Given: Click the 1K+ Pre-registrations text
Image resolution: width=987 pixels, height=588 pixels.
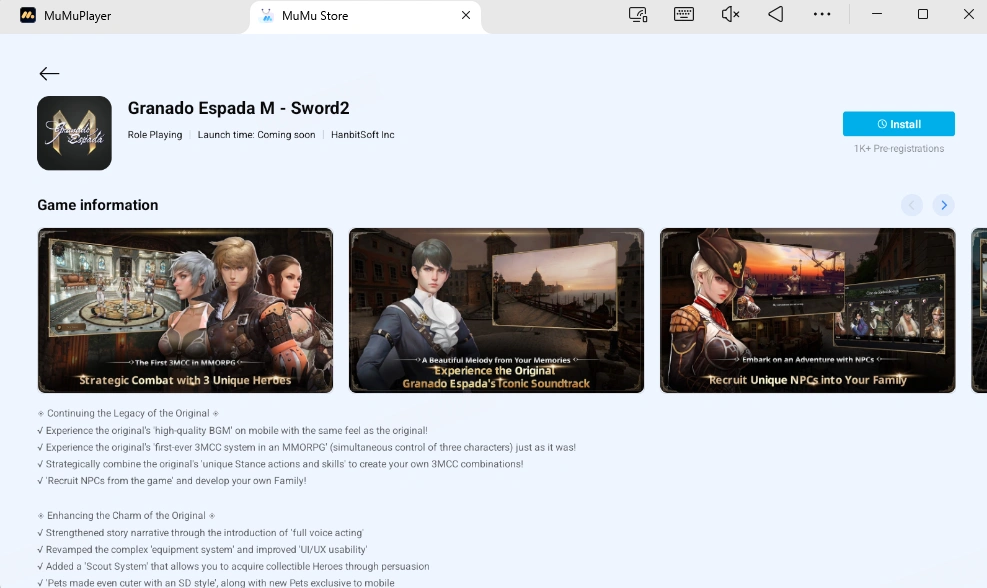Looking at the screenshot, I should click(899, 149).
